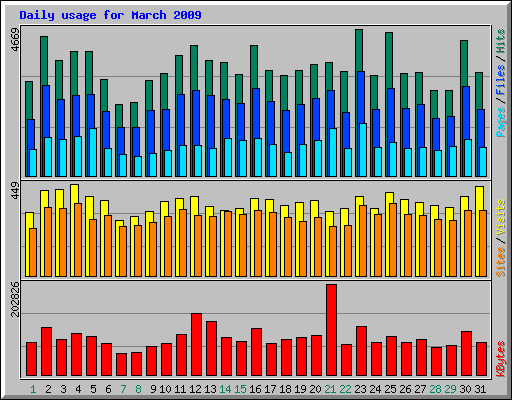Click day label 20 on x-axis
Viewport: 512px width, 400px height.
315,389
